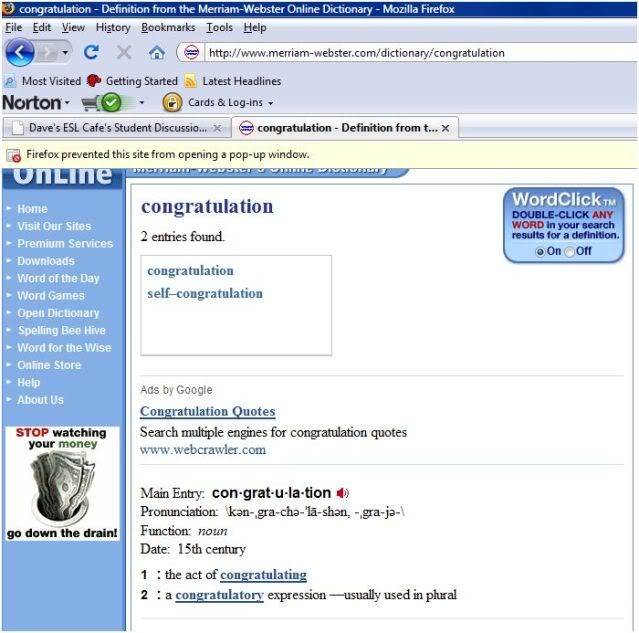Select self-congratulation entry in results list
639x633 pixels.
205,293
